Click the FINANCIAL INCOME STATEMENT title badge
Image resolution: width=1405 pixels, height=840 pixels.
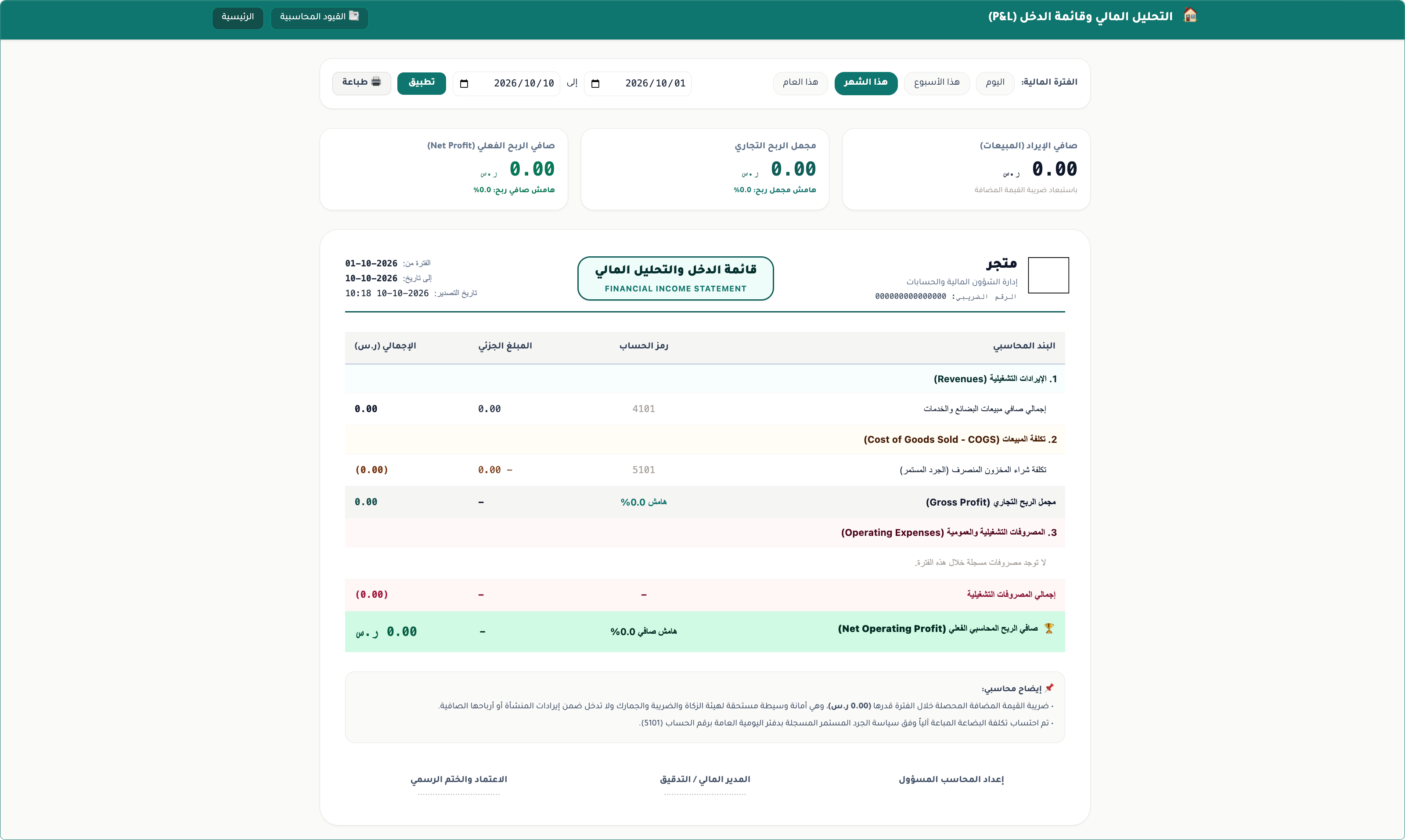pos(675,278)
